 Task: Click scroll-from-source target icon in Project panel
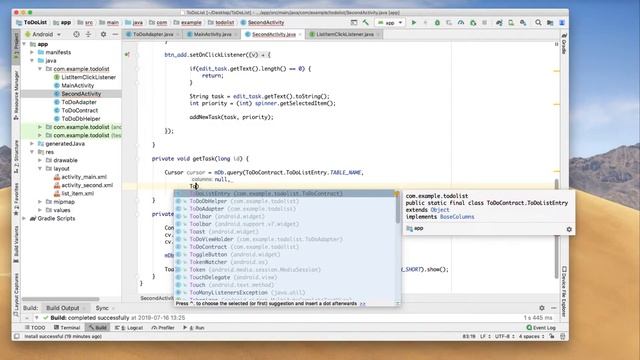pos(76,34)
